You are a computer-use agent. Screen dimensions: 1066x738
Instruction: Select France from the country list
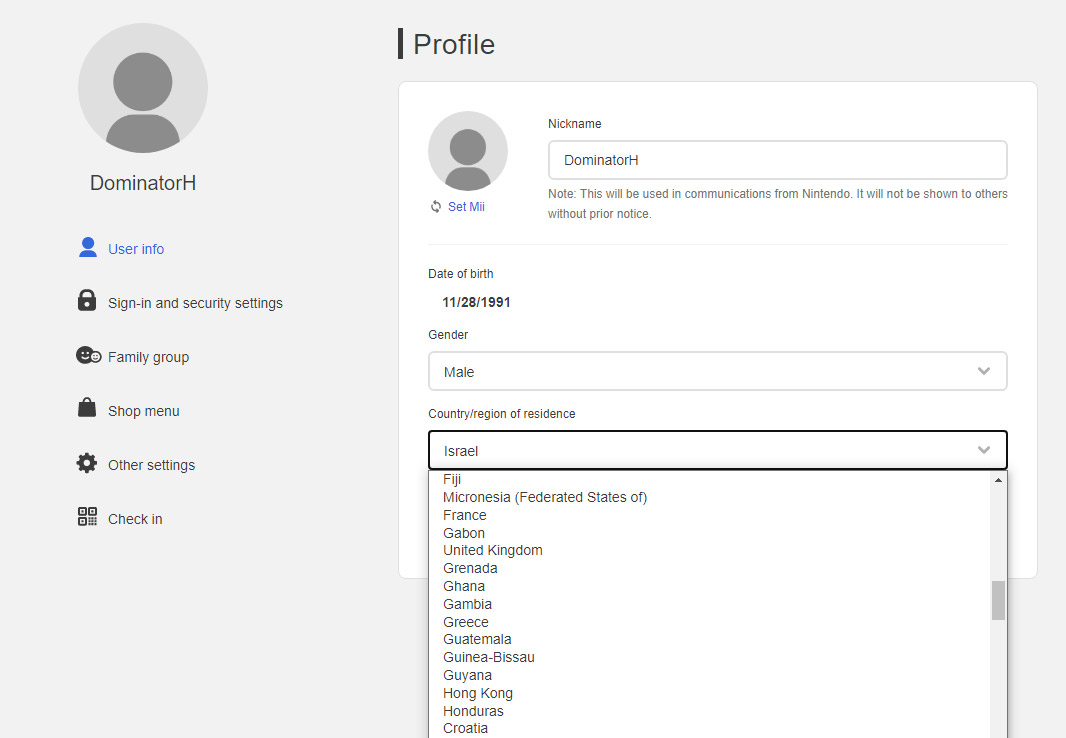pyautogui.click(x=465, y=515)
